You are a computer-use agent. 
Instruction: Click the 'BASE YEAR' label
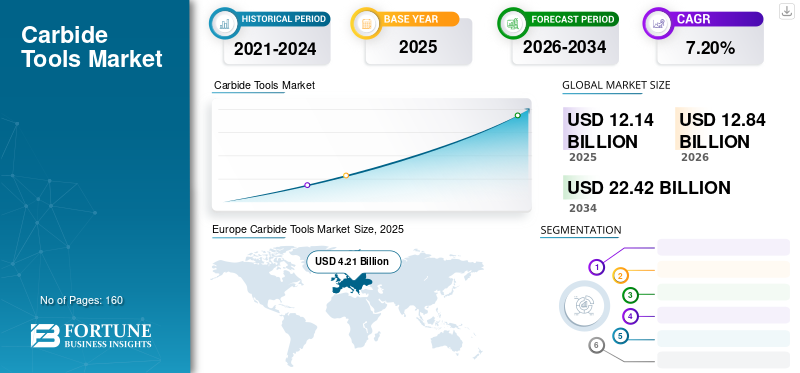tap(411, 19)
